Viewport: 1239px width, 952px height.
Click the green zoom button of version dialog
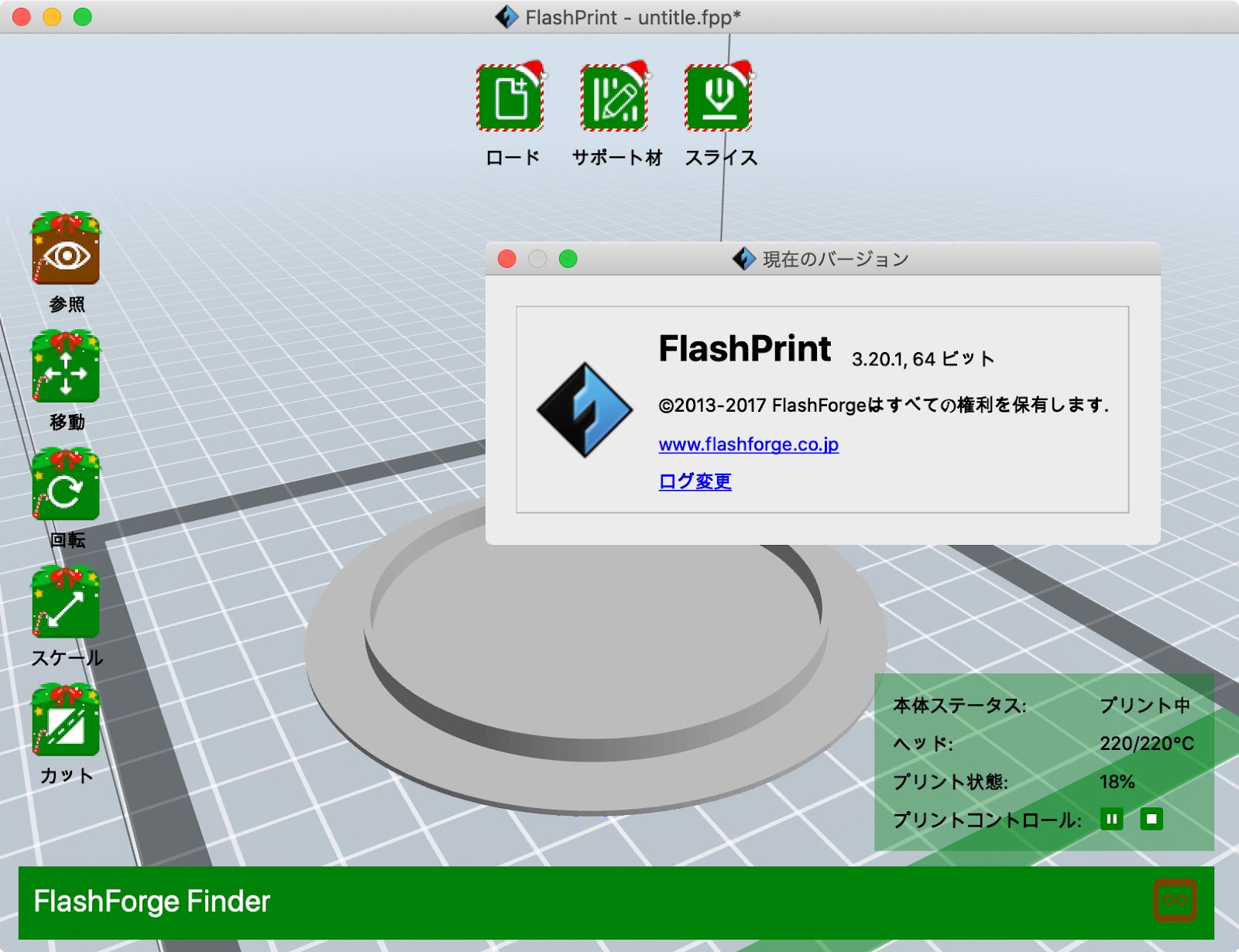click(x=568, y=259)
